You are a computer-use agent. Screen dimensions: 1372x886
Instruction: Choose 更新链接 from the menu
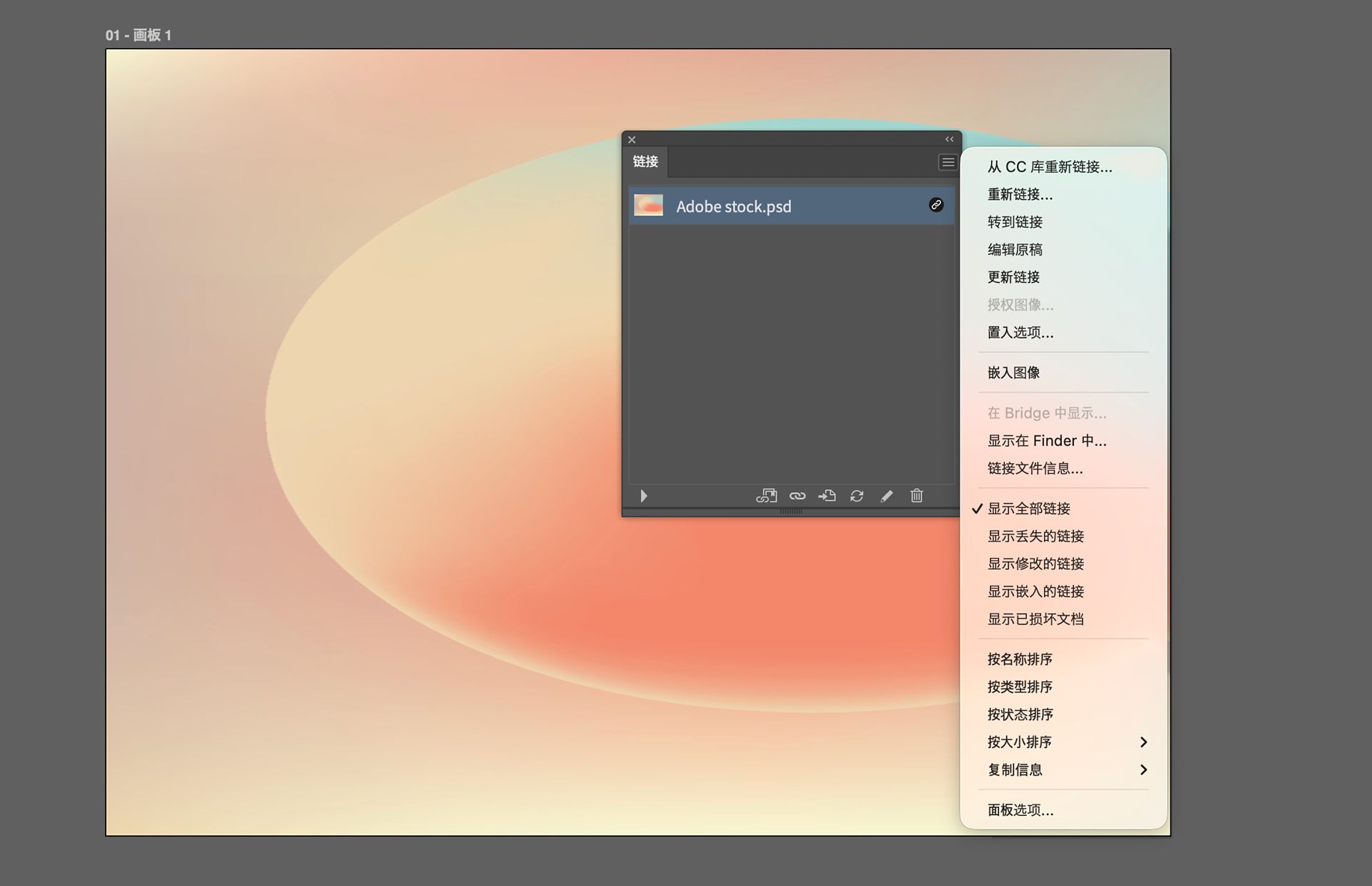click(1063, 277)
